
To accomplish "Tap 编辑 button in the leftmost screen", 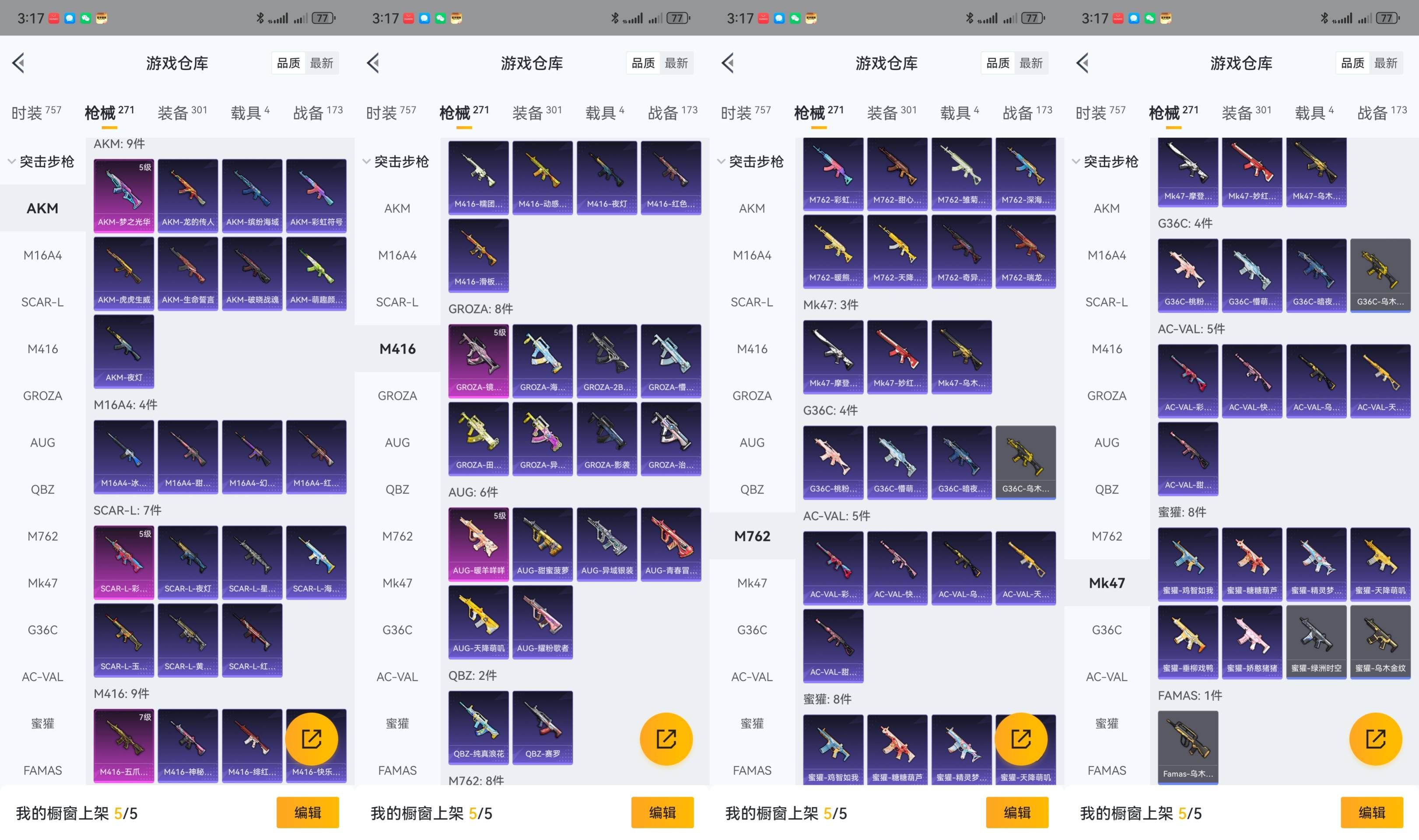I will (x=307, y=812).
